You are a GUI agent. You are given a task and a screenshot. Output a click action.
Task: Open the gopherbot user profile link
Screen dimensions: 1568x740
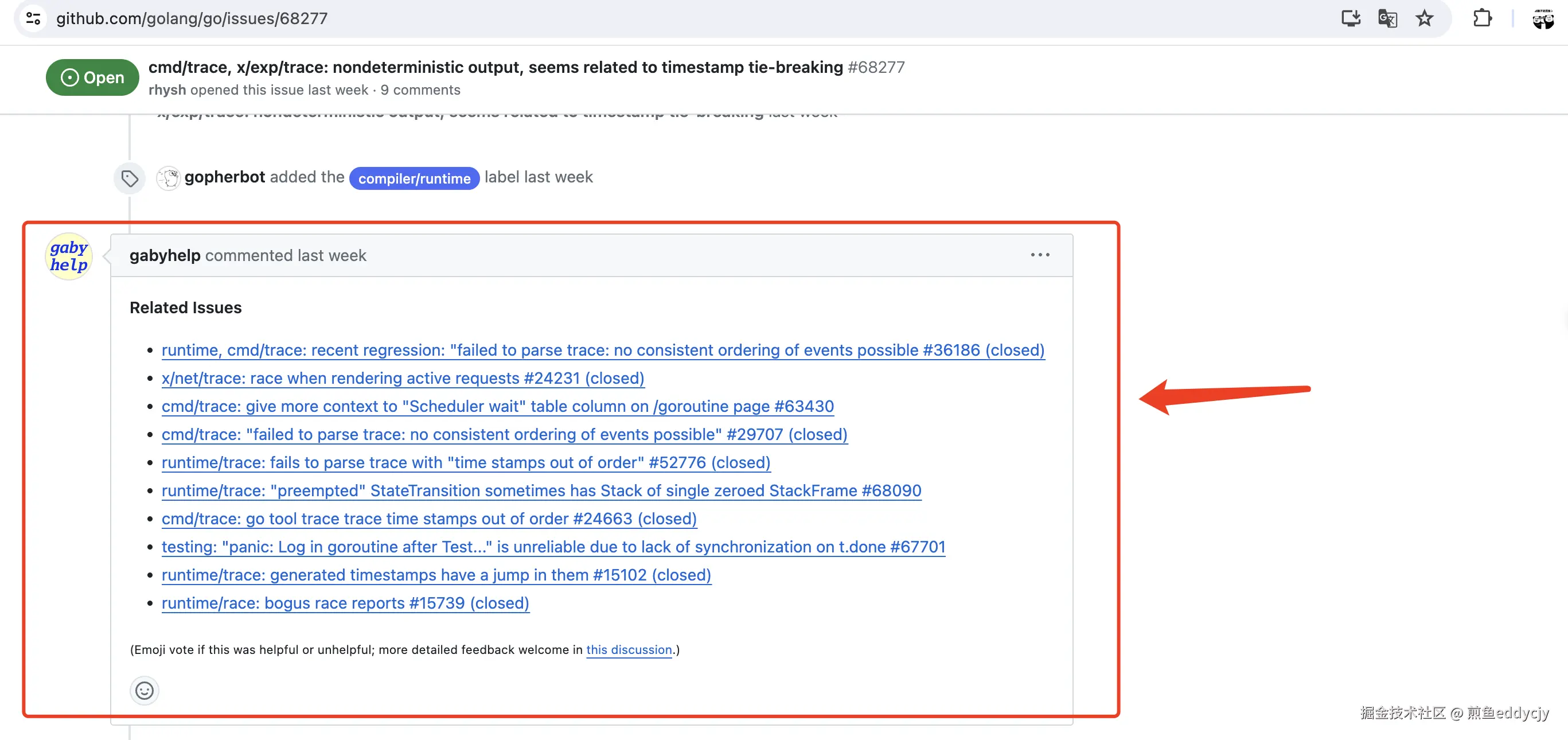(225, 177)
